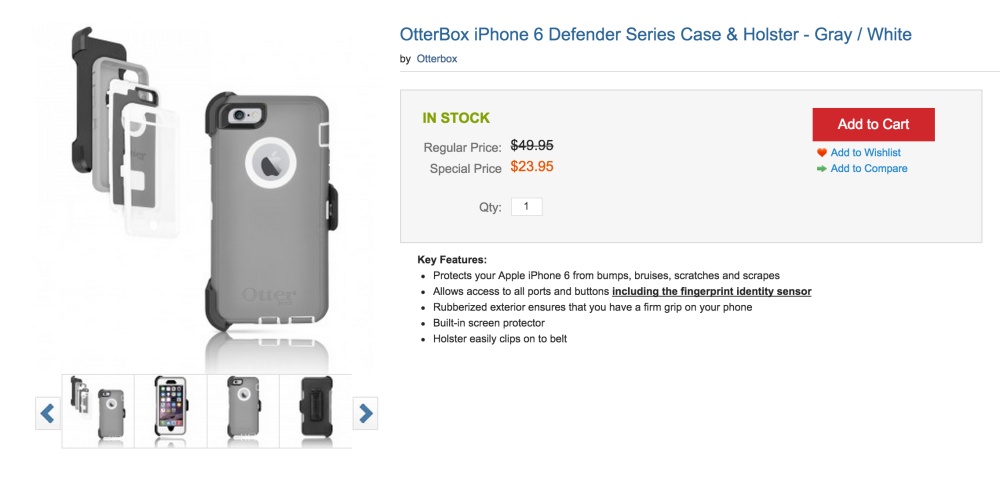This screenshot has width=1000, height=481.
Task: Click the Add to Wishlist link
Action: (865, 153)
